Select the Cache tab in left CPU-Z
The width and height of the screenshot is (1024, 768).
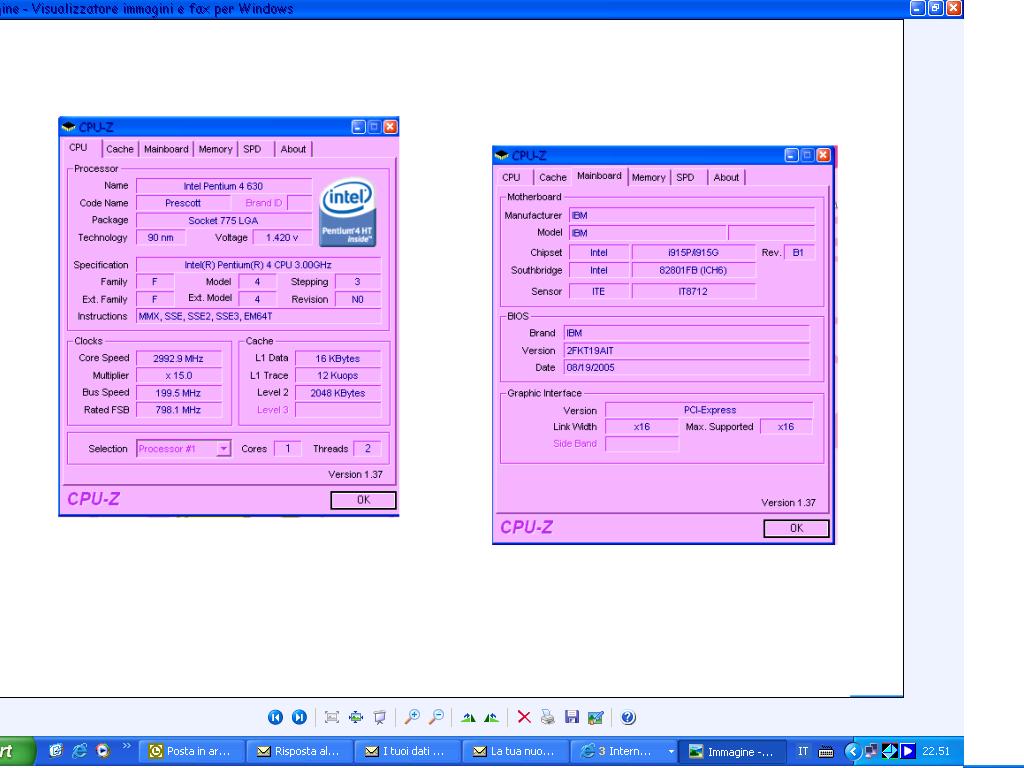point(120,149)
